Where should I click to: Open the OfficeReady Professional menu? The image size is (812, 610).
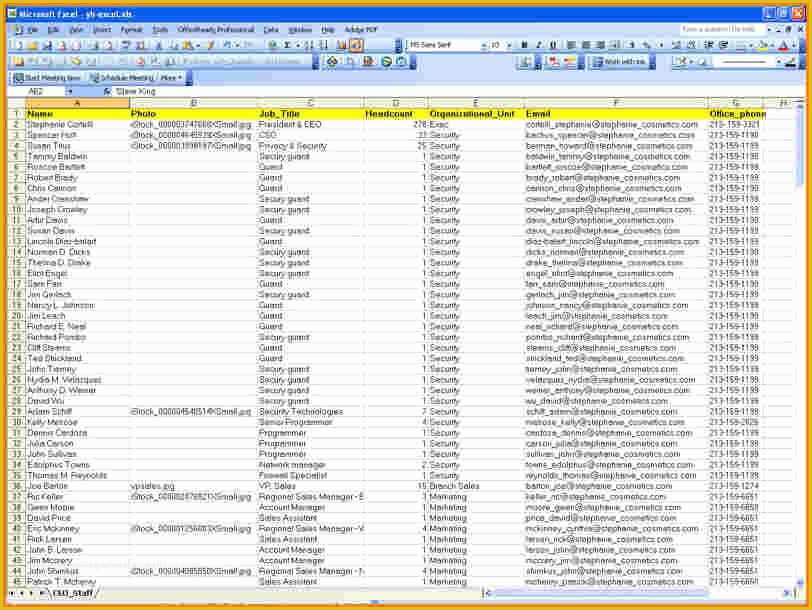click(216, 30)
